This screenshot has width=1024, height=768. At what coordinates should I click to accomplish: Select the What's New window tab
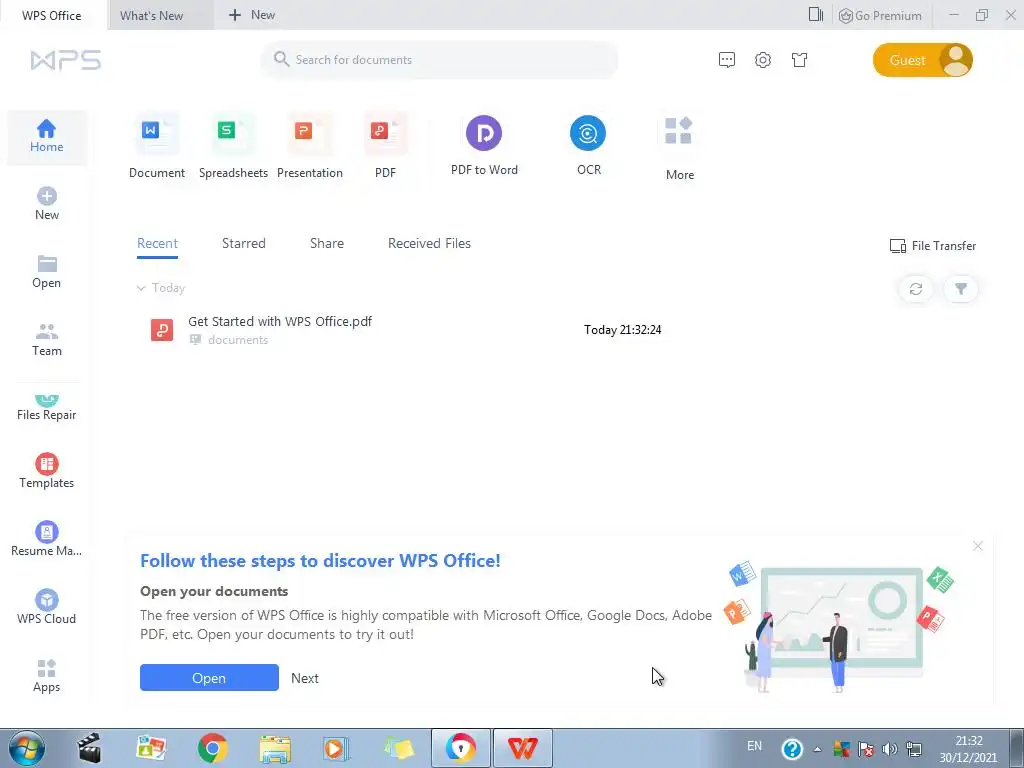[x=161, y=15]
